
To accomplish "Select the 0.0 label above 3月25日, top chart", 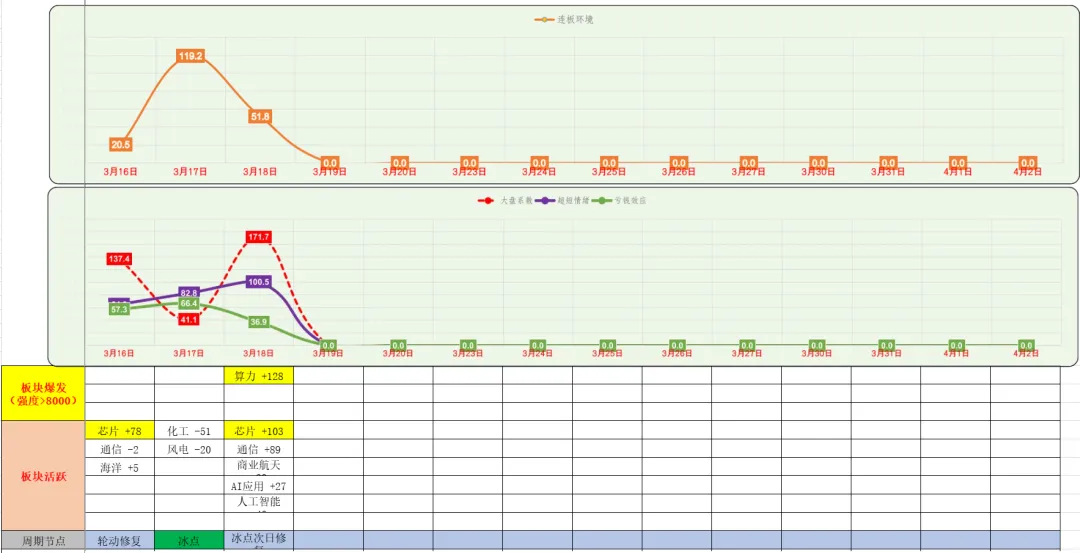I will (609, 163).
